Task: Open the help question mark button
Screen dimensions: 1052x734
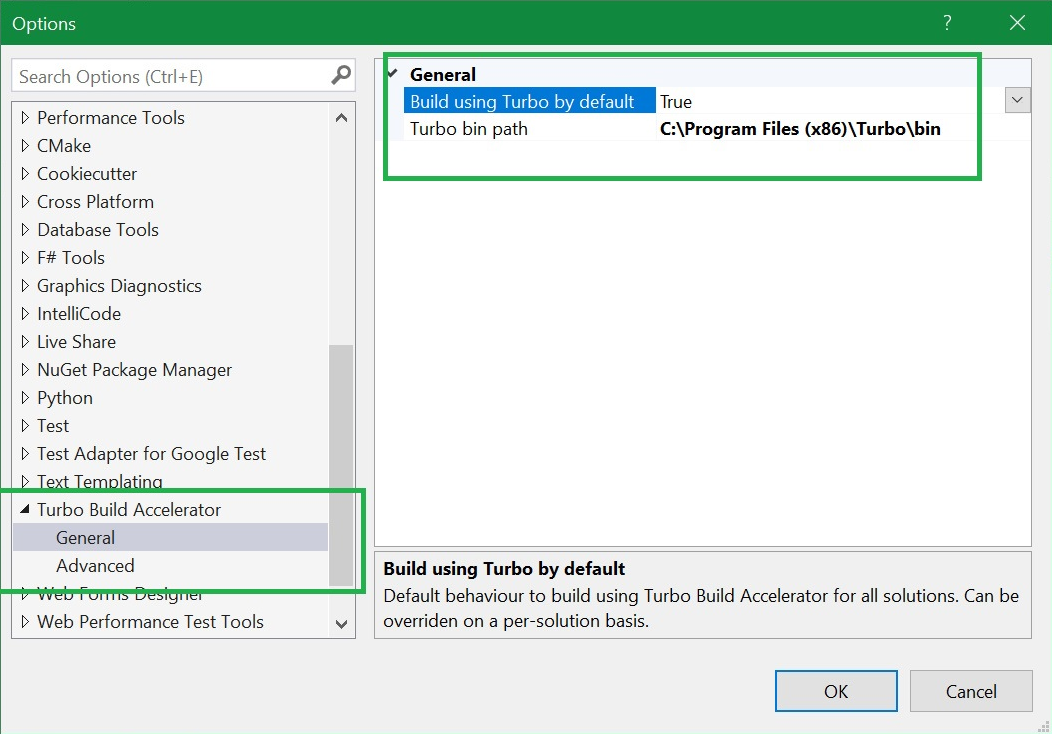Action: 947,22
